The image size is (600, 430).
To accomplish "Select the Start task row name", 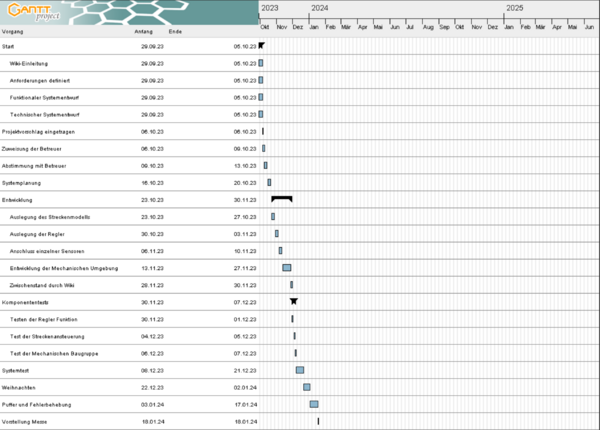I will click(x=9, y=46).
